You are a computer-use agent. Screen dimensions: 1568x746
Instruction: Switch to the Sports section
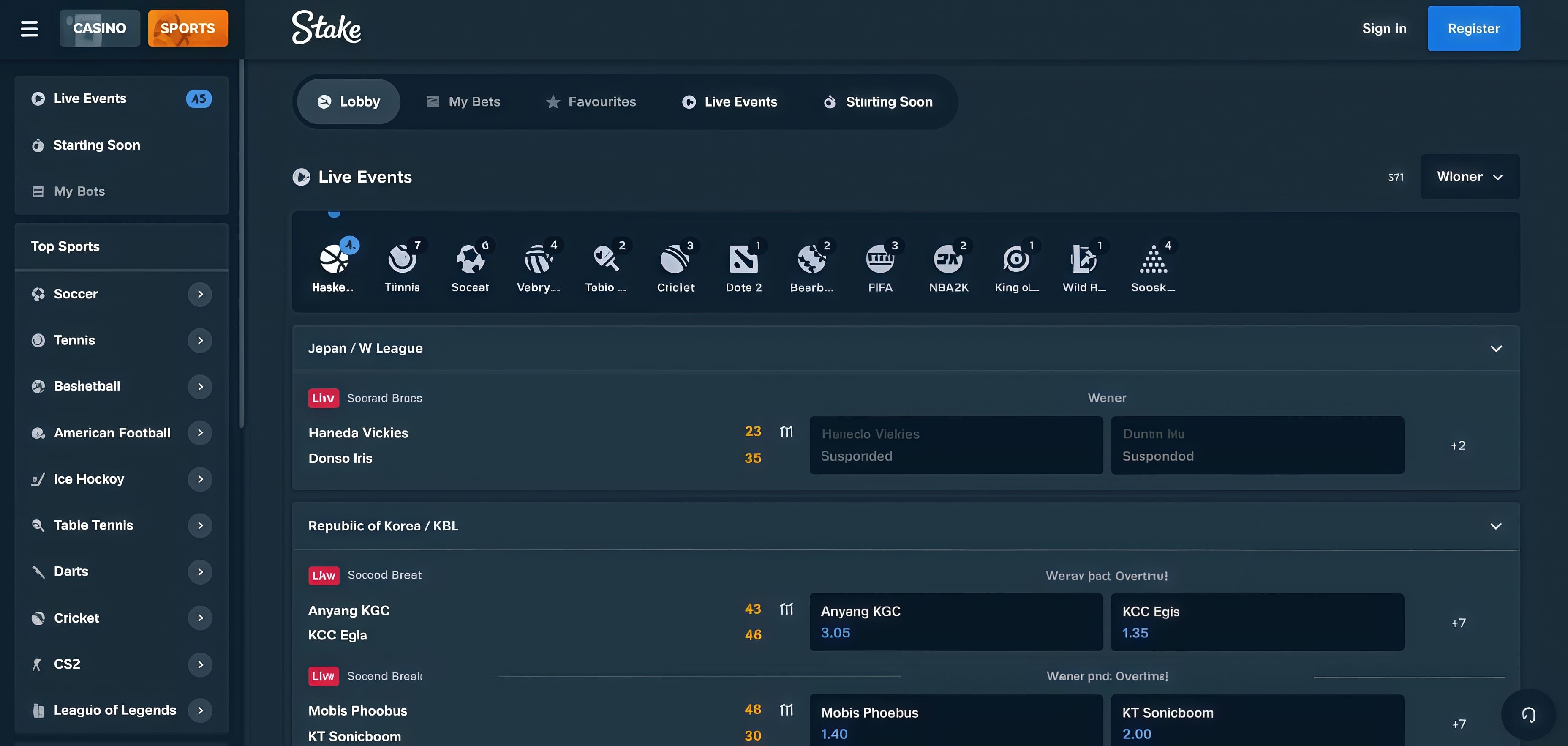point(188,28)
